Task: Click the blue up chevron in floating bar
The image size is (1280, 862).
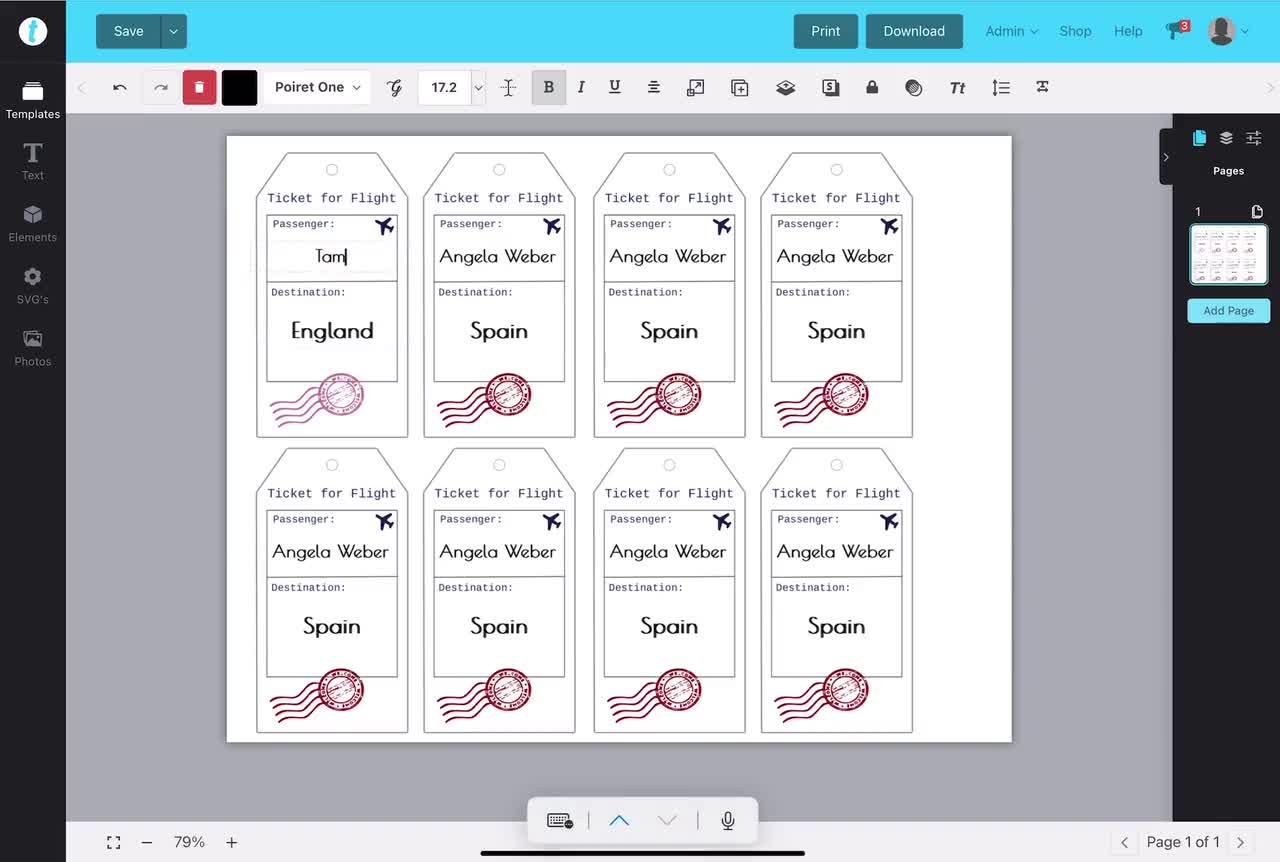Action: pos(619,821)
